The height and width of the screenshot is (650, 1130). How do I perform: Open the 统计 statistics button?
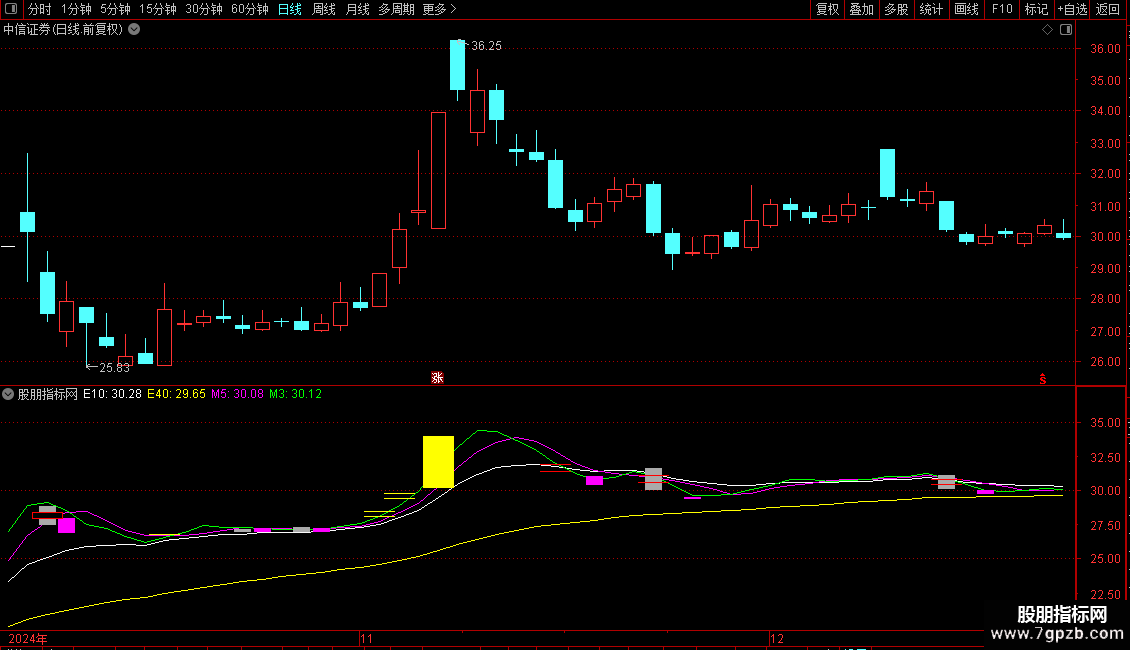(931, 9)
